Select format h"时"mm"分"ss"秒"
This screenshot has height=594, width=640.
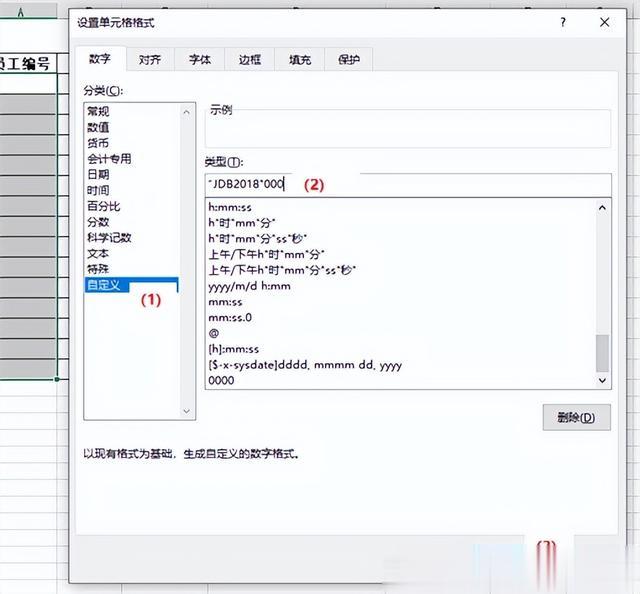point(258,238)
